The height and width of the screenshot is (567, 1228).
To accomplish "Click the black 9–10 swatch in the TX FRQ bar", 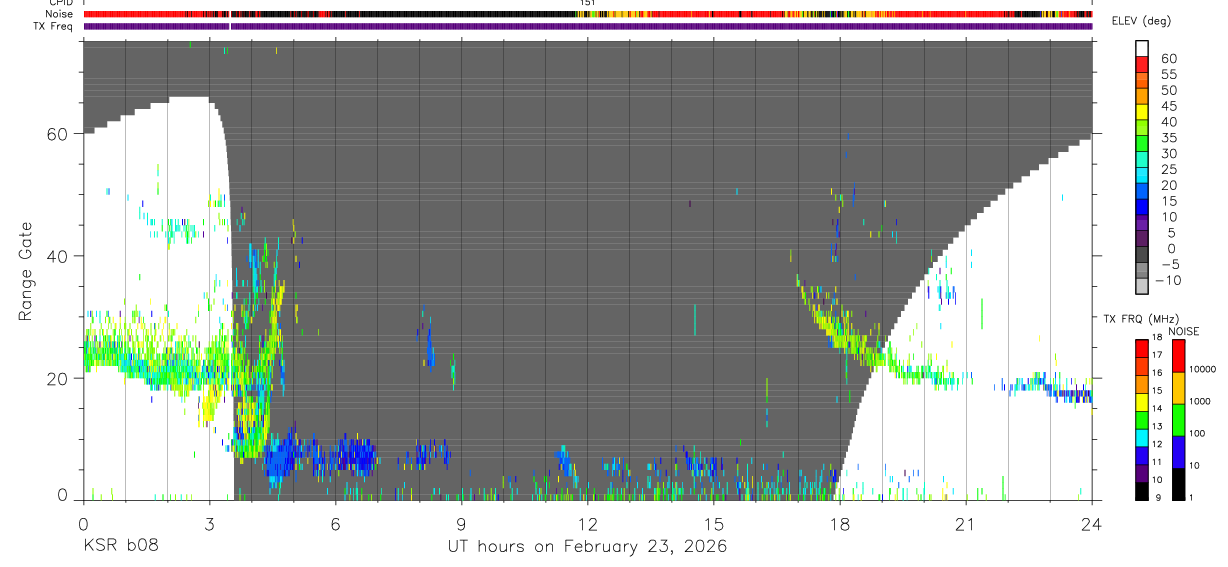I will point(1142,491).
